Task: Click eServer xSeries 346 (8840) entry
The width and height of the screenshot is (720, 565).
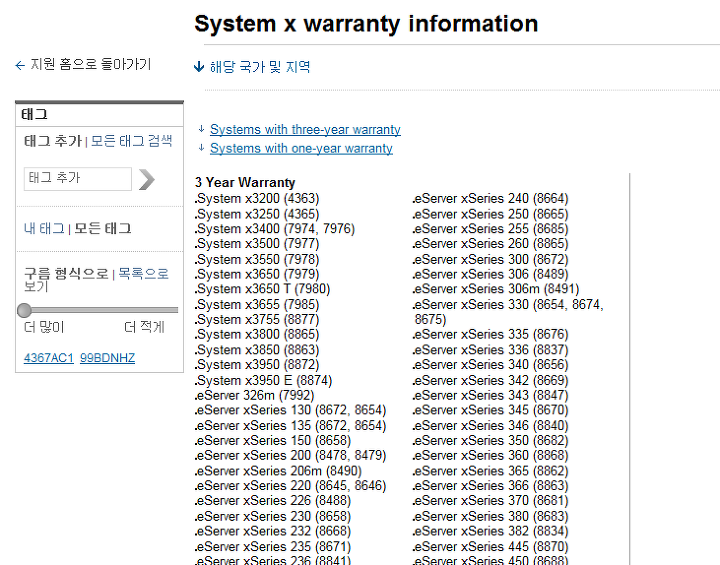Action: point(490,426)
